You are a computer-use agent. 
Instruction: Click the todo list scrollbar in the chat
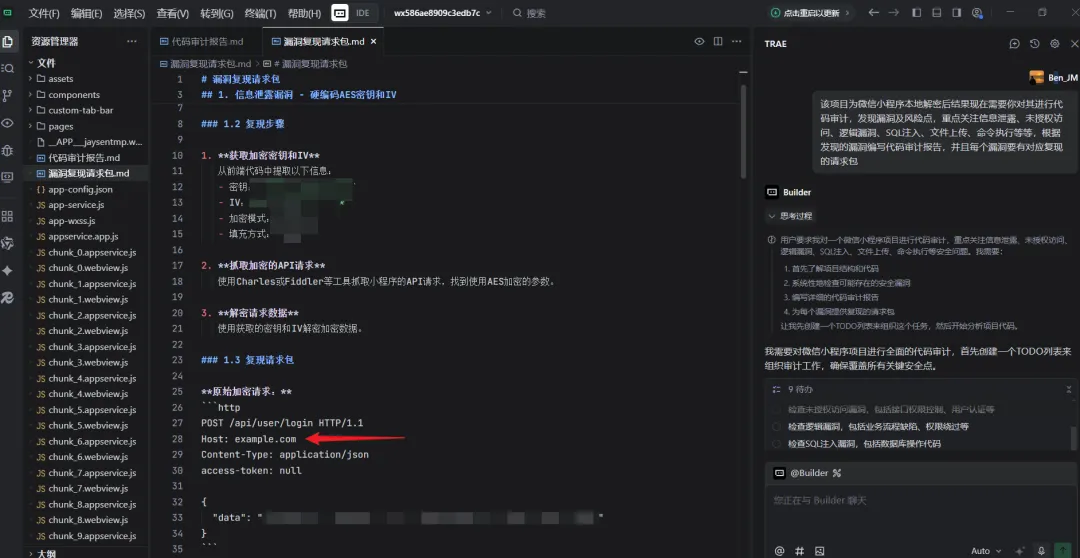click(x=1072, y=437)
